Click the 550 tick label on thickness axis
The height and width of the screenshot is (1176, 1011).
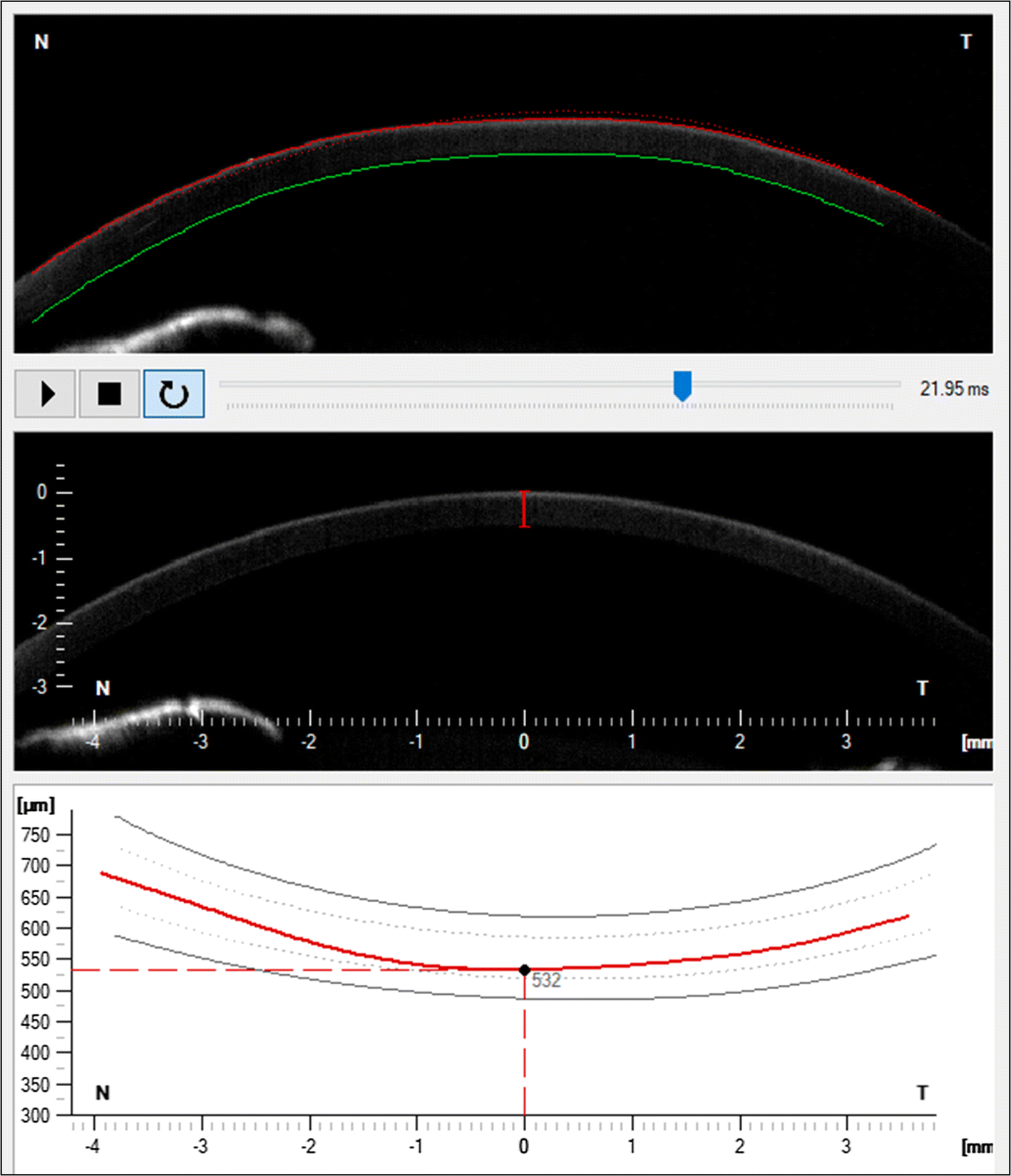[36, 959]
